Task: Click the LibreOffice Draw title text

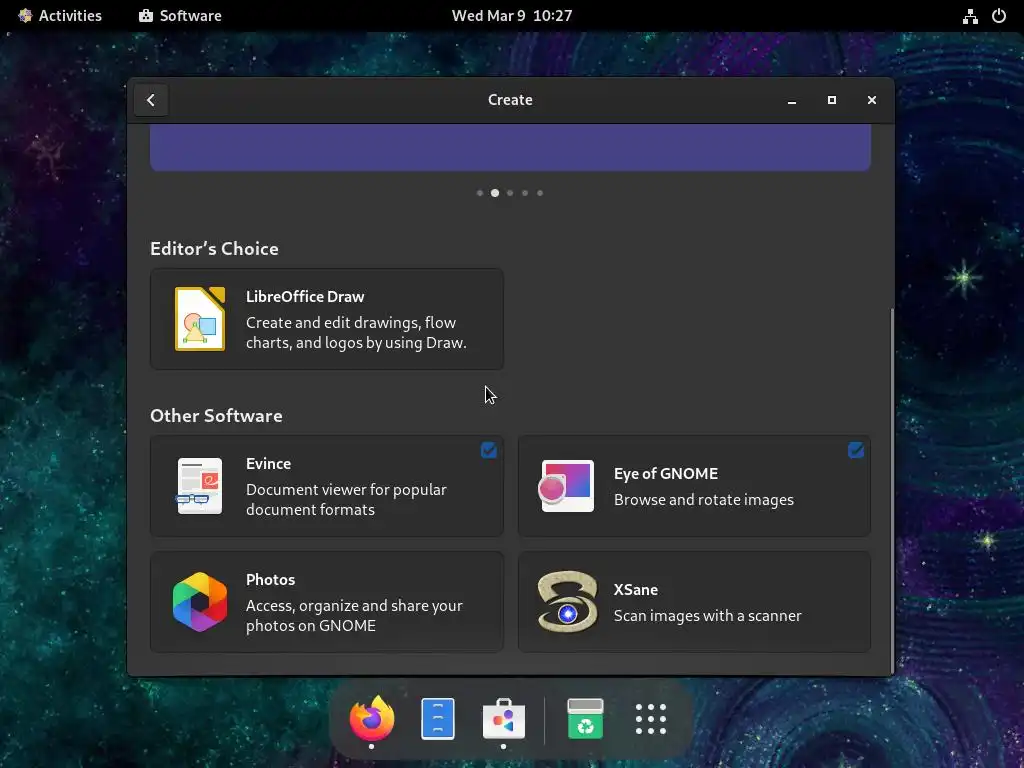Action: tap(305, 296)
